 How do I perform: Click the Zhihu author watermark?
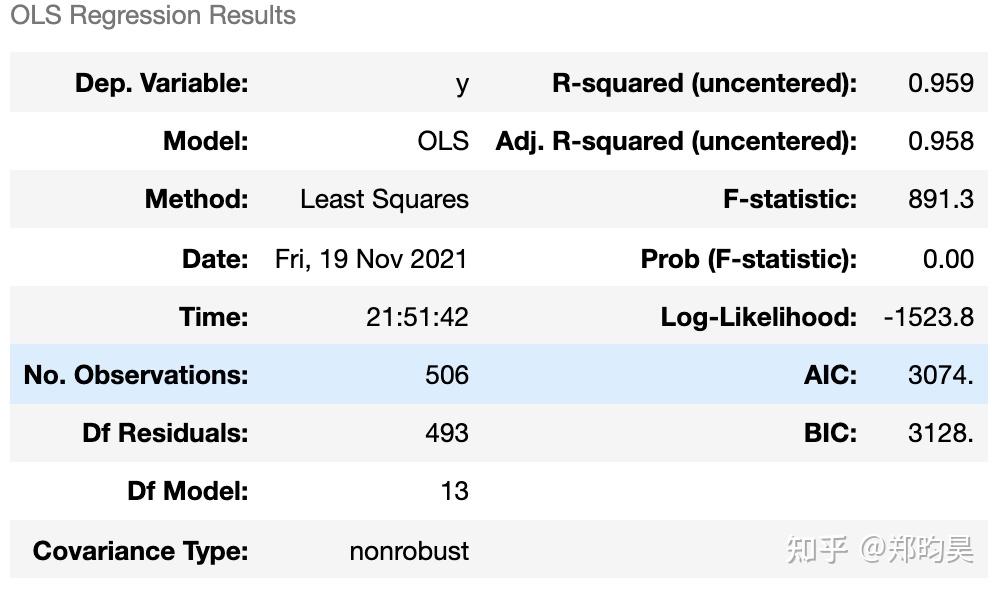pyautogui.click(x=880, y=550)
